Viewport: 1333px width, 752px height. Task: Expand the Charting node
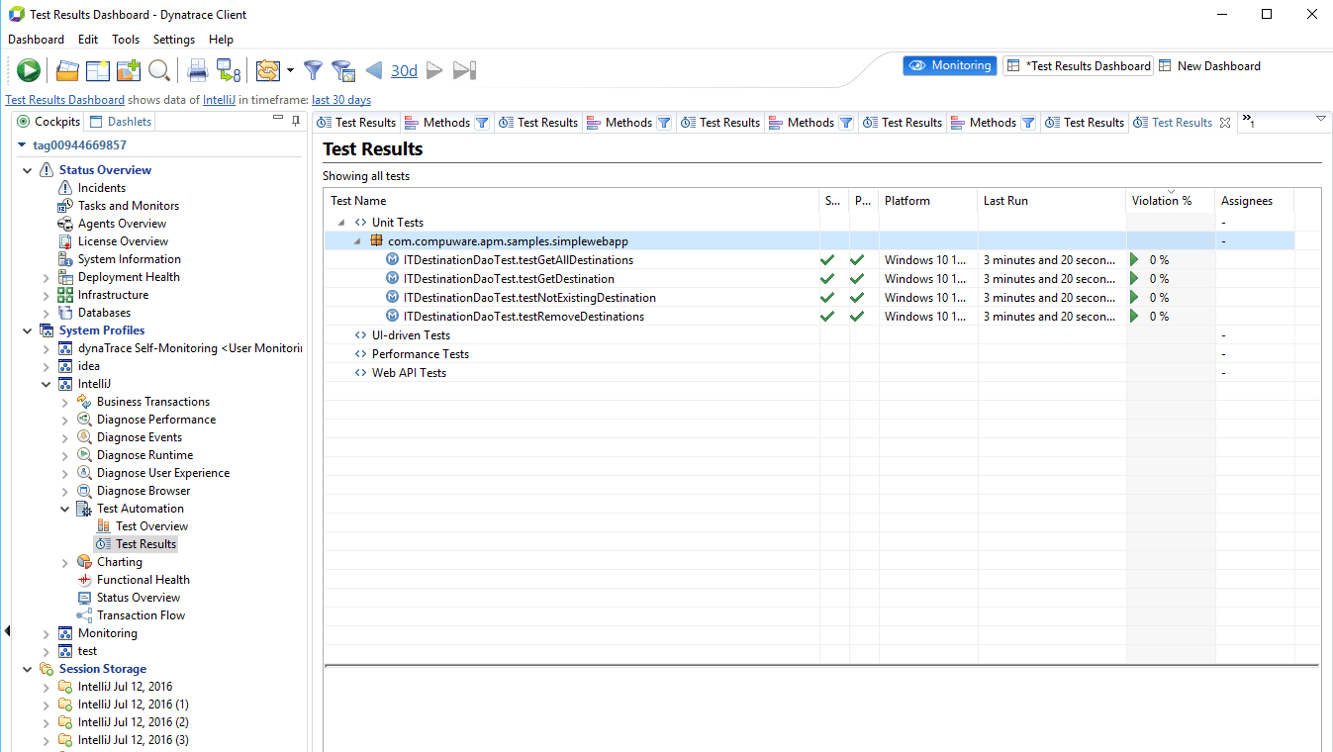(65, 563)
